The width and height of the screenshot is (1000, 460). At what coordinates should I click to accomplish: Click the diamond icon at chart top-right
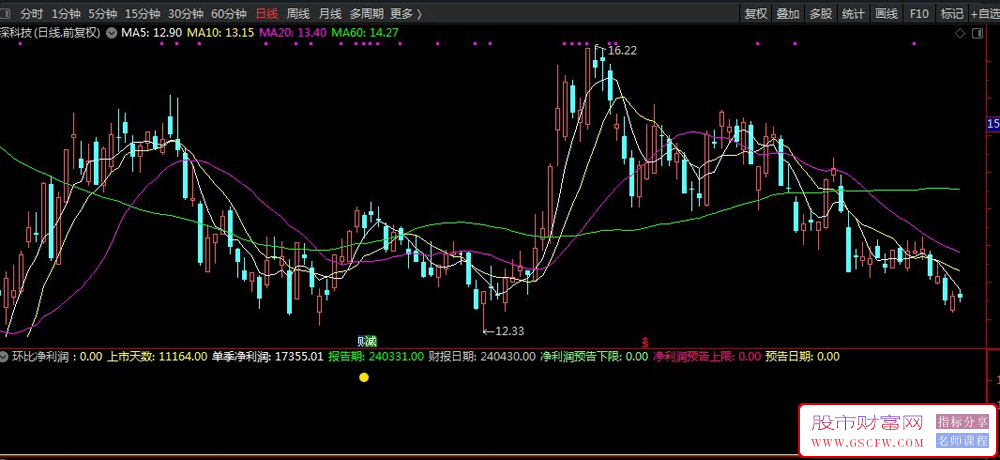[x=960, y=33]
